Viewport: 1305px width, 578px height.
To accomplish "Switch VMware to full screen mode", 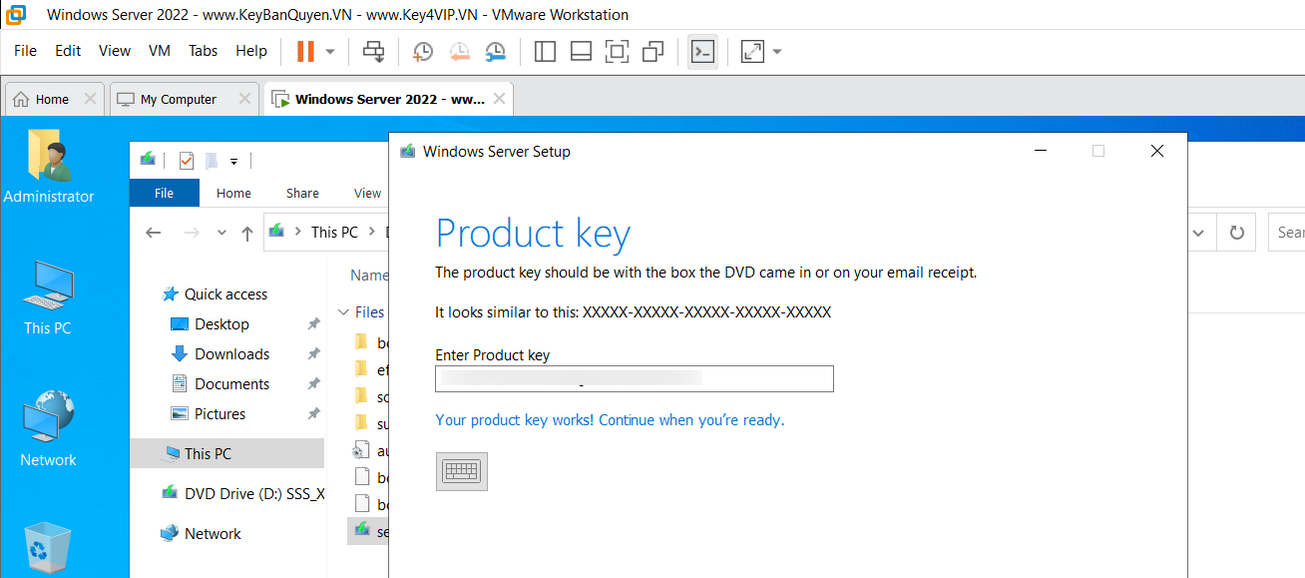I will click(617, 51).
